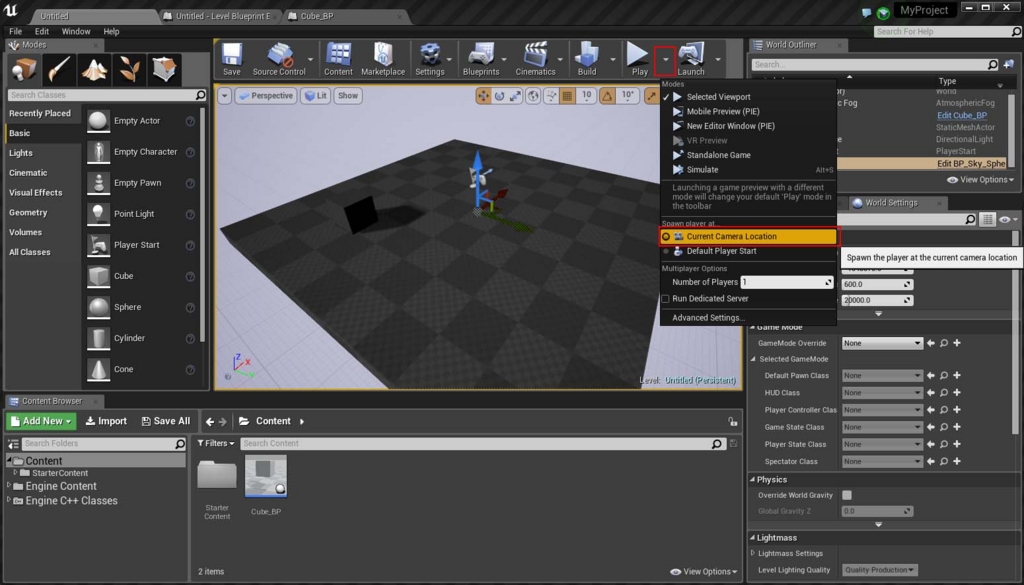
Task: Click the Build toolbar icon
Action: pyautogui.click(x=586, y=59)
